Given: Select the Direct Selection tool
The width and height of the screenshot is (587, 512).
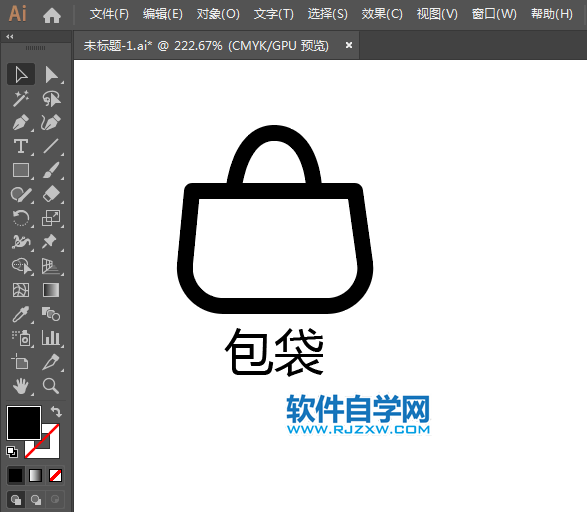Looking at the screenshot, I should (x=51, y=74).
